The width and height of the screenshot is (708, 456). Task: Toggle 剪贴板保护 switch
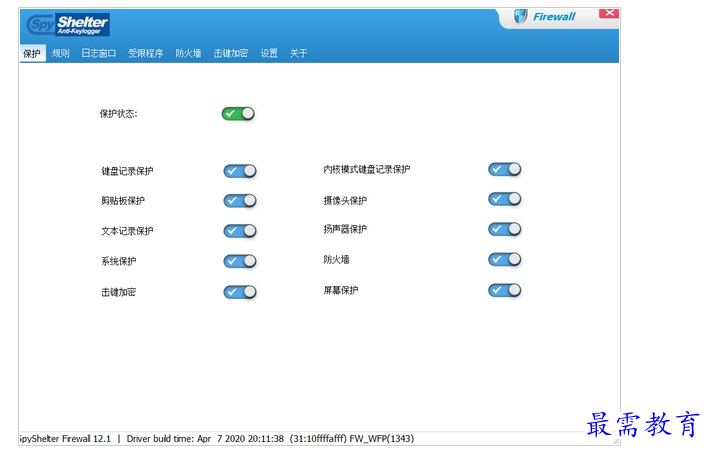tap(240, 201)
